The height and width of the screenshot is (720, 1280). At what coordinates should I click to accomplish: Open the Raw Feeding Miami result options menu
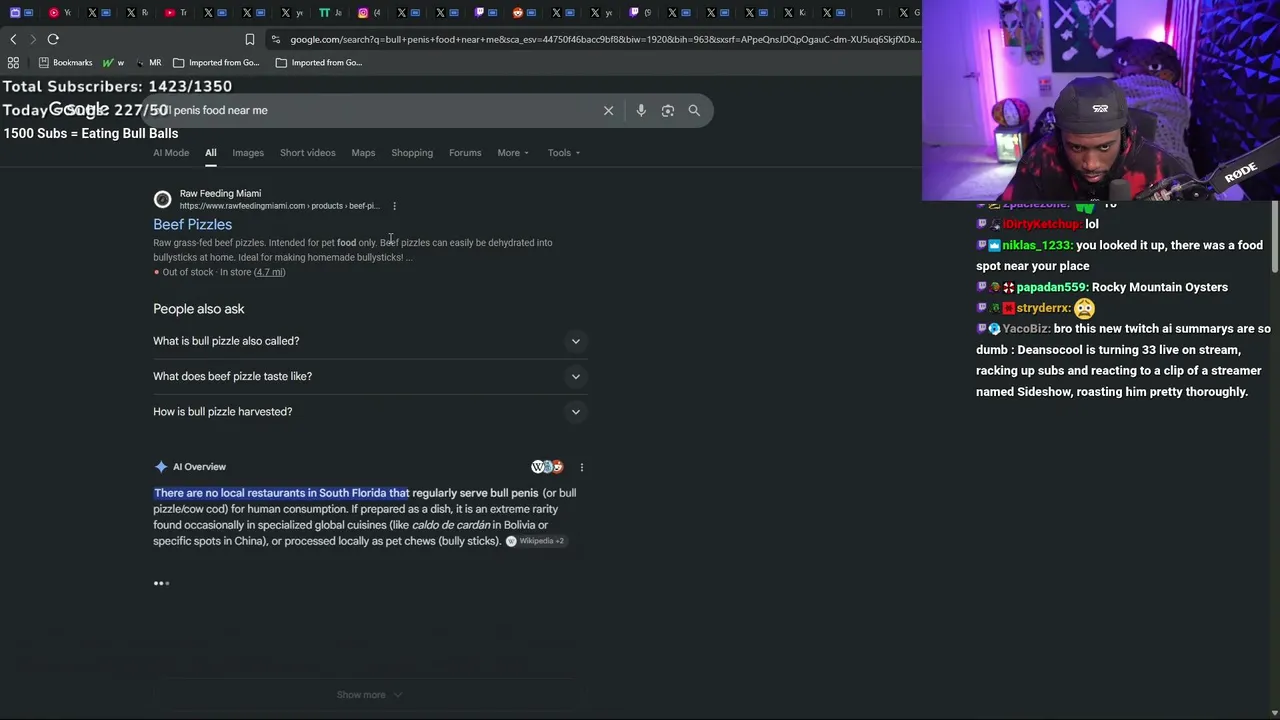coord(394,206)
